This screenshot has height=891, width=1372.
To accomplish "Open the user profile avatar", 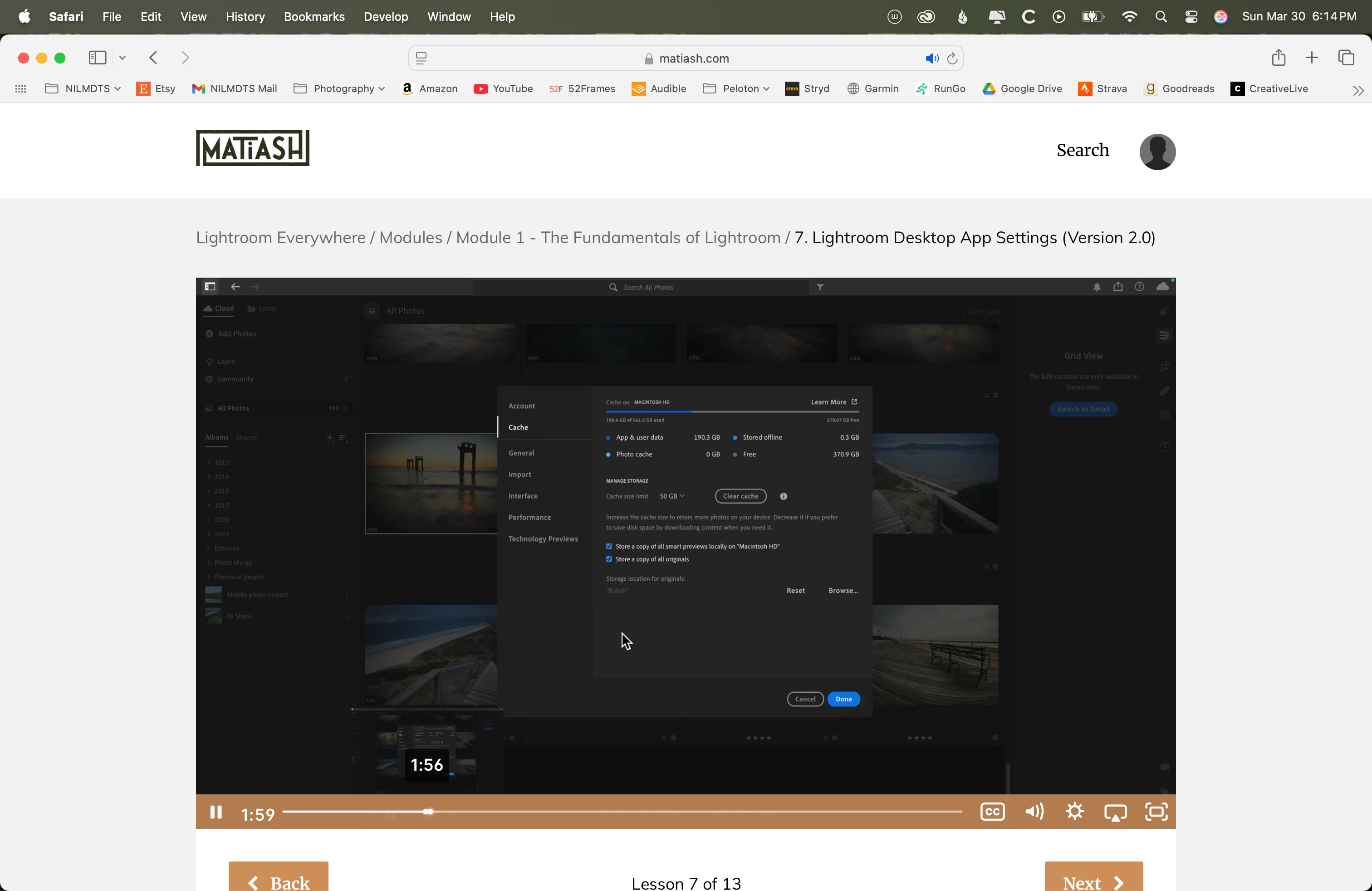I will (1157, 152).
